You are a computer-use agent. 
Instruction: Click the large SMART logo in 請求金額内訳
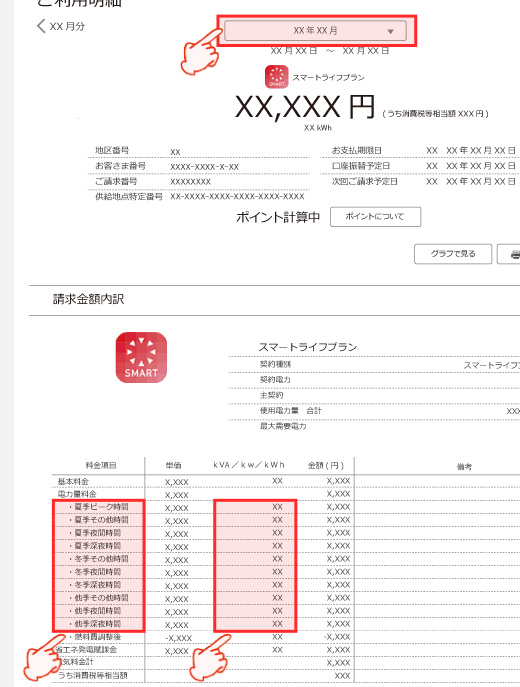141,357
